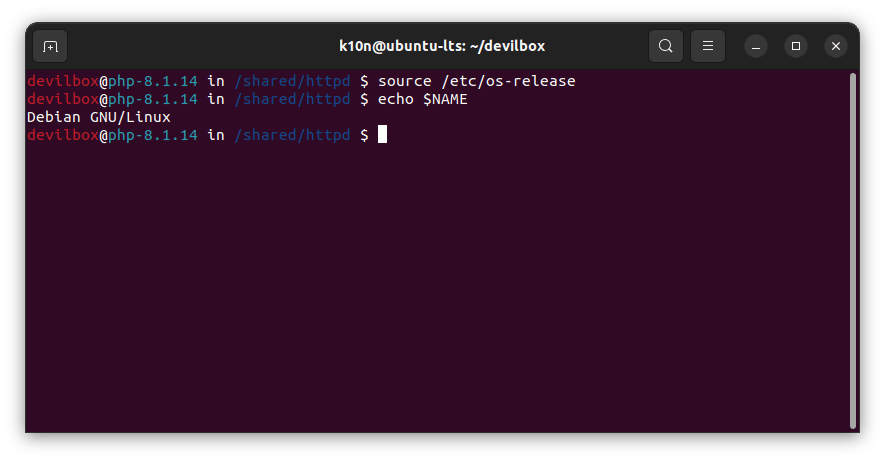Click the block cursor at the prompt
This screenshot has height=461, width=885.
(x=382, y=135)
